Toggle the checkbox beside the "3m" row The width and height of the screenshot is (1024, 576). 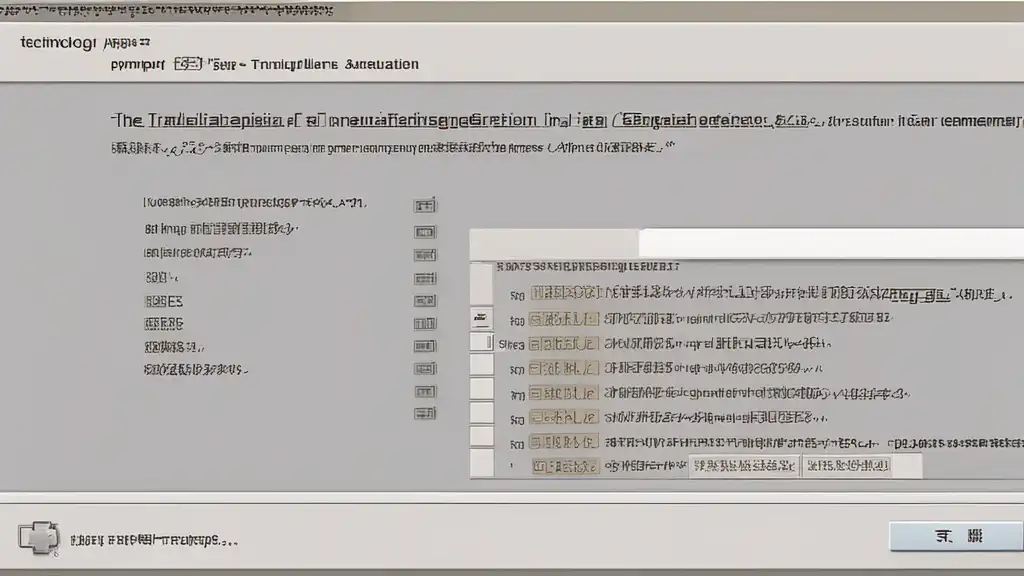481,389
